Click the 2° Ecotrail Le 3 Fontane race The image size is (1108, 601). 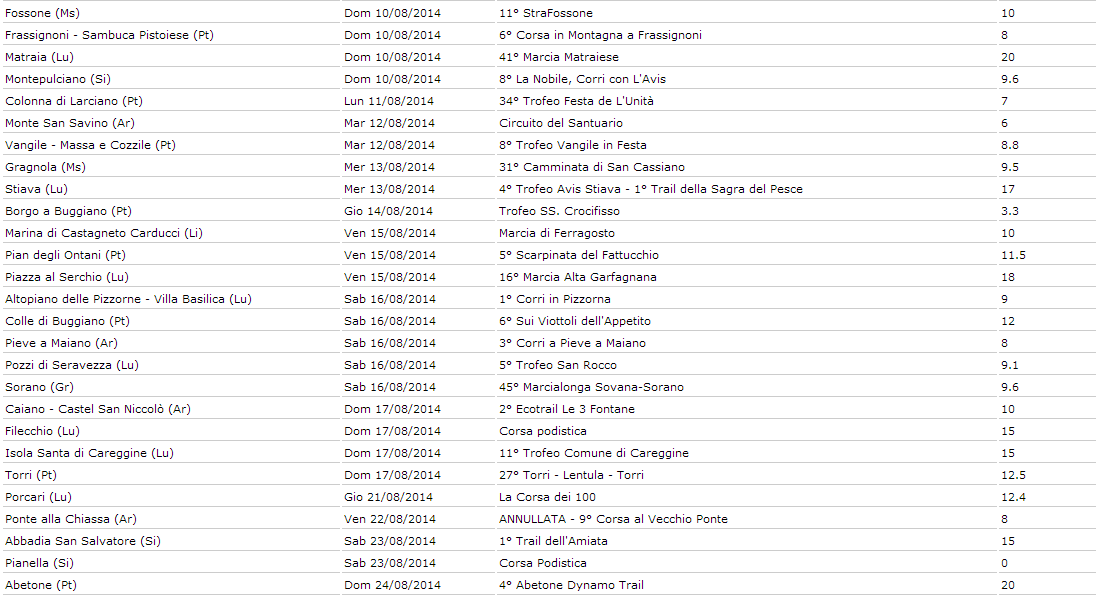[567, 409]
